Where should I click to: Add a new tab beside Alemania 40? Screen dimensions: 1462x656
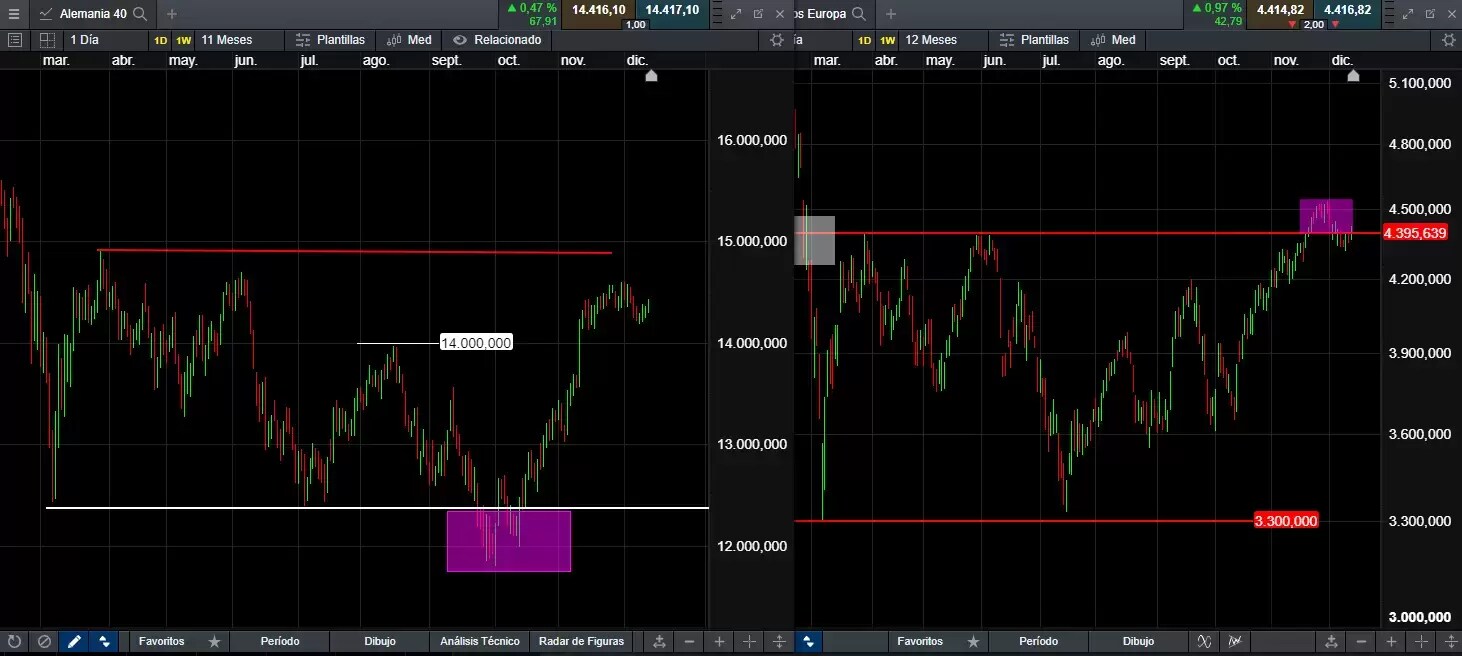click(x=172, y=14)
